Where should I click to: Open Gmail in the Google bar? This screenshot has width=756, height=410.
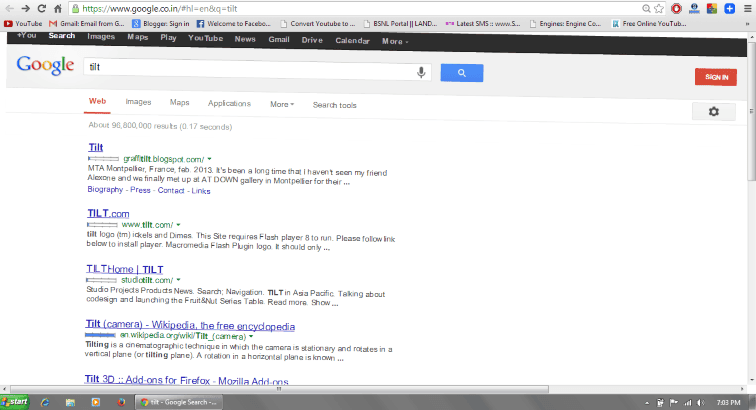point(279,39)
